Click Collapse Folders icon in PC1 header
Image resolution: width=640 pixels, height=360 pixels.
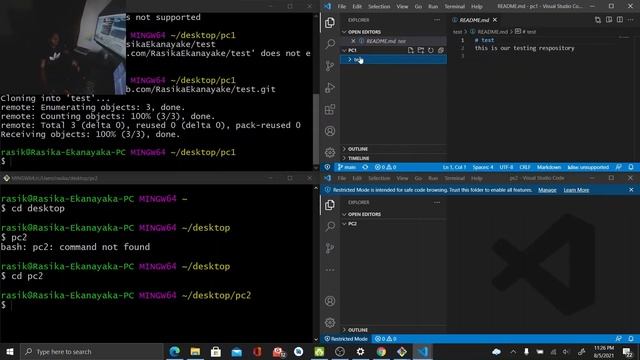441,50
